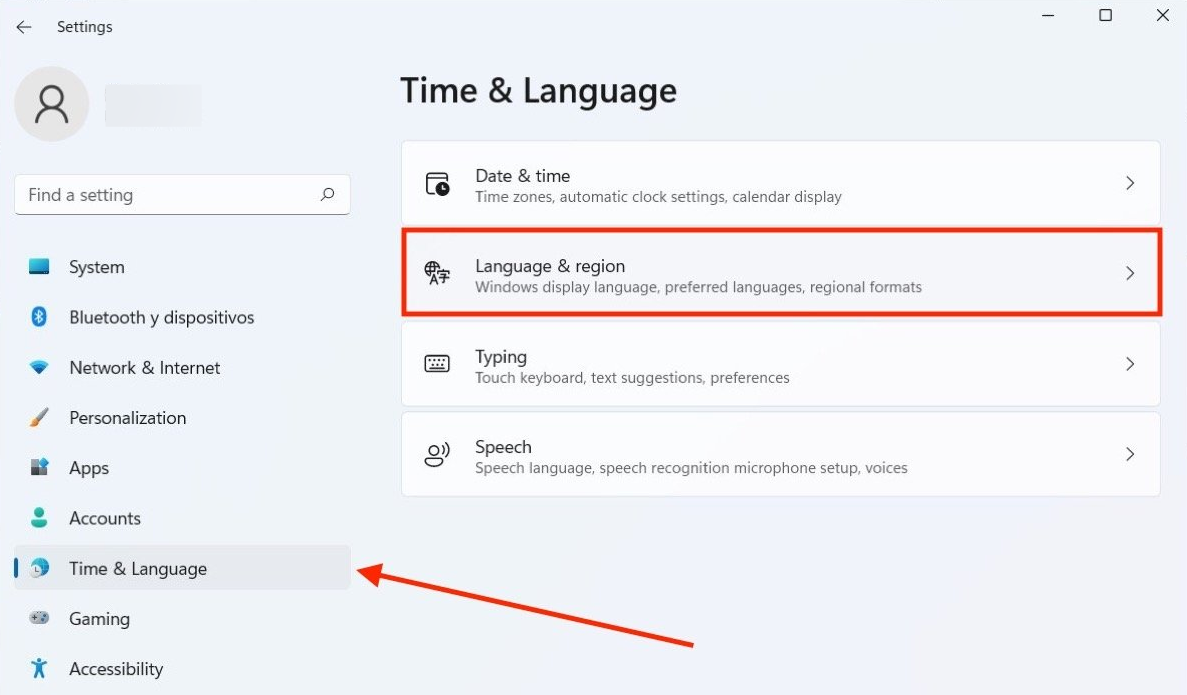The height and width of the screenshot is (695, 1187).
Task: Click the Apps icon in sidebar
Action: click(x=39, y=468)
